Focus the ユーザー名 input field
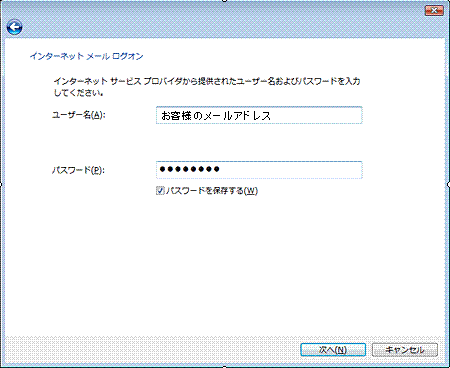Viewport: 450px width, 368px height. coord(259,115)
